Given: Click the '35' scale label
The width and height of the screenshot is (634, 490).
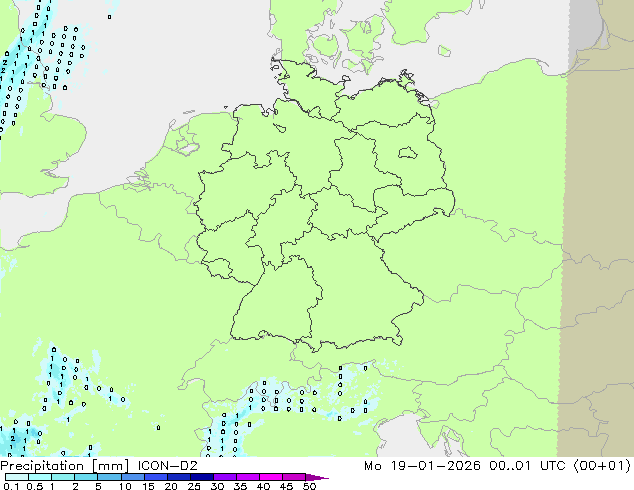Looking at the screenshot, I should pyautogui.click(x=240, y=486).
